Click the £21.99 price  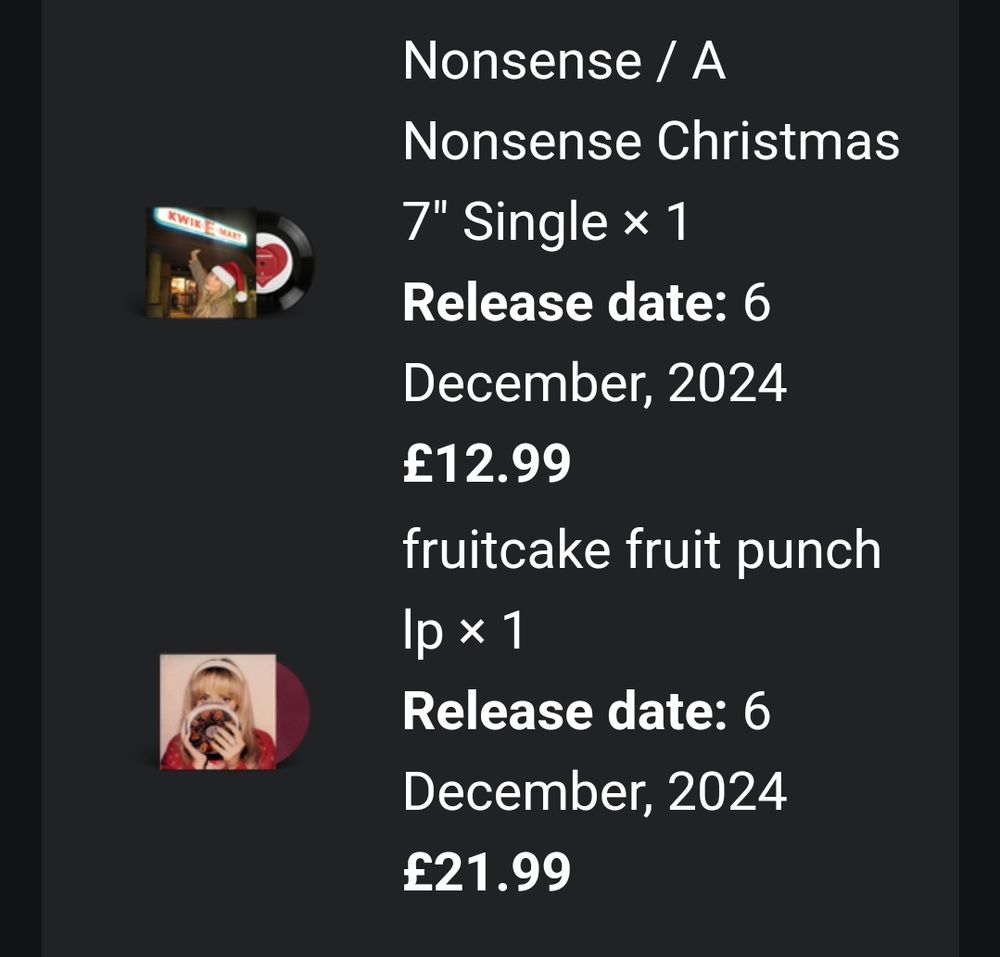487,872
